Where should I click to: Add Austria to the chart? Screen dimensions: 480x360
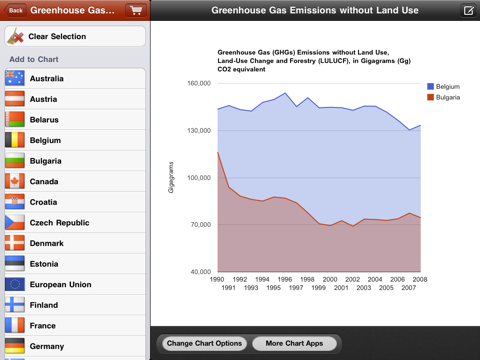point(75,99)
